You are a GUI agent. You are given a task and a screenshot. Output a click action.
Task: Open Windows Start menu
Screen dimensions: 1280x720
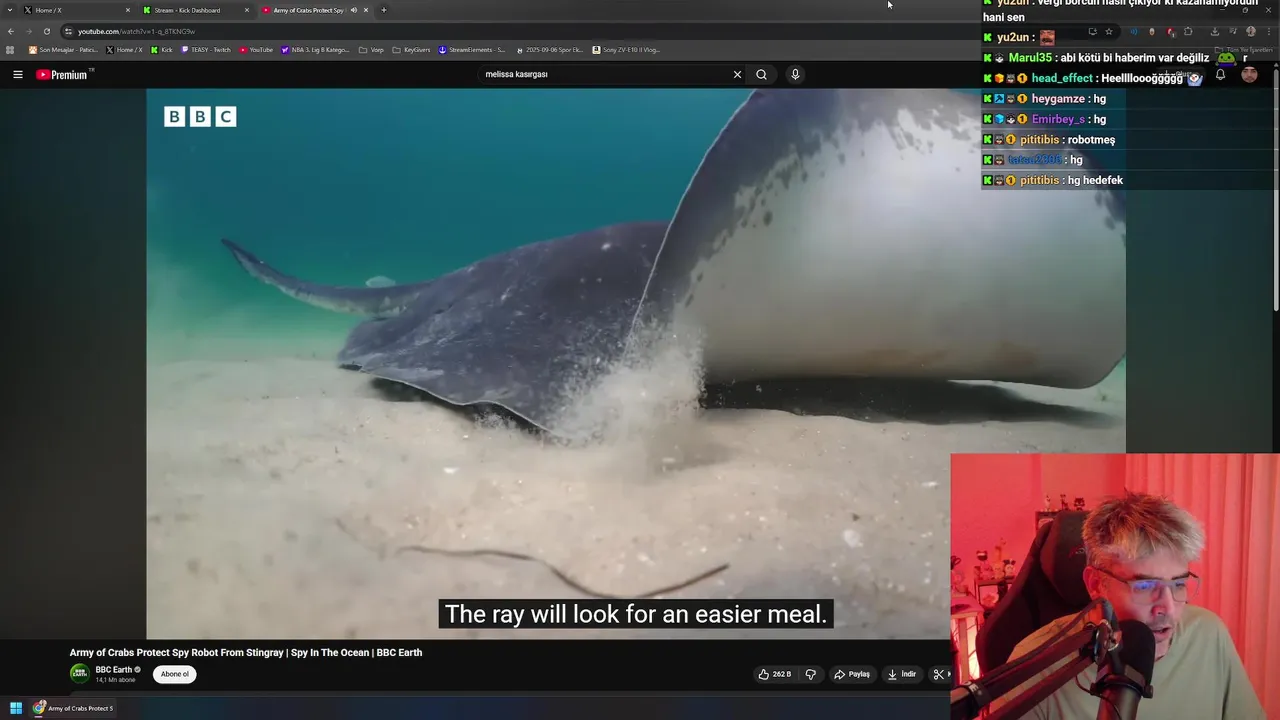click(x=15, y=708)
